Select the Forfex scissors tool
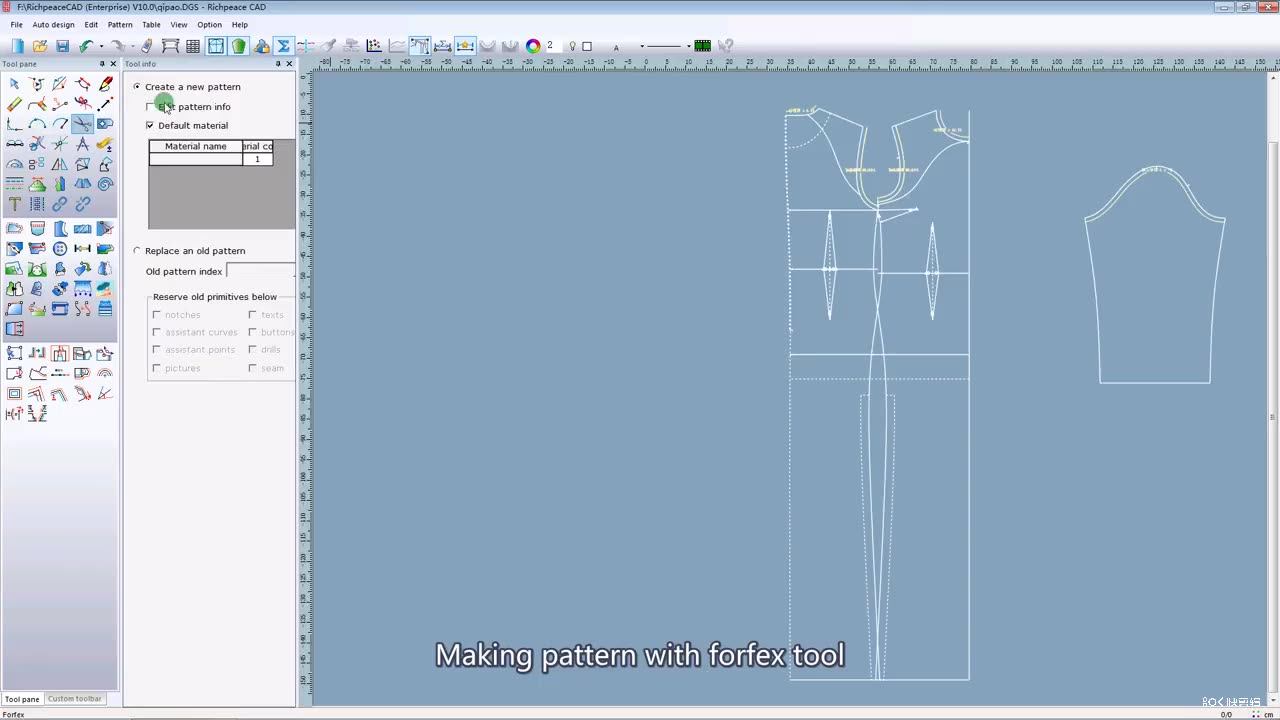This screenshot has width=1280, height=720. click(80, 124)
